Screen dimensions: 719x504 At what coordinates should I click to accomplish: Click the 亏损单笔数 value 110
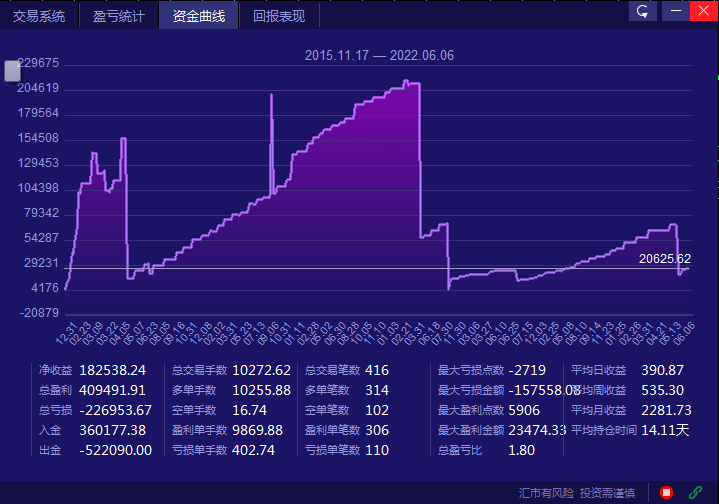377,450
